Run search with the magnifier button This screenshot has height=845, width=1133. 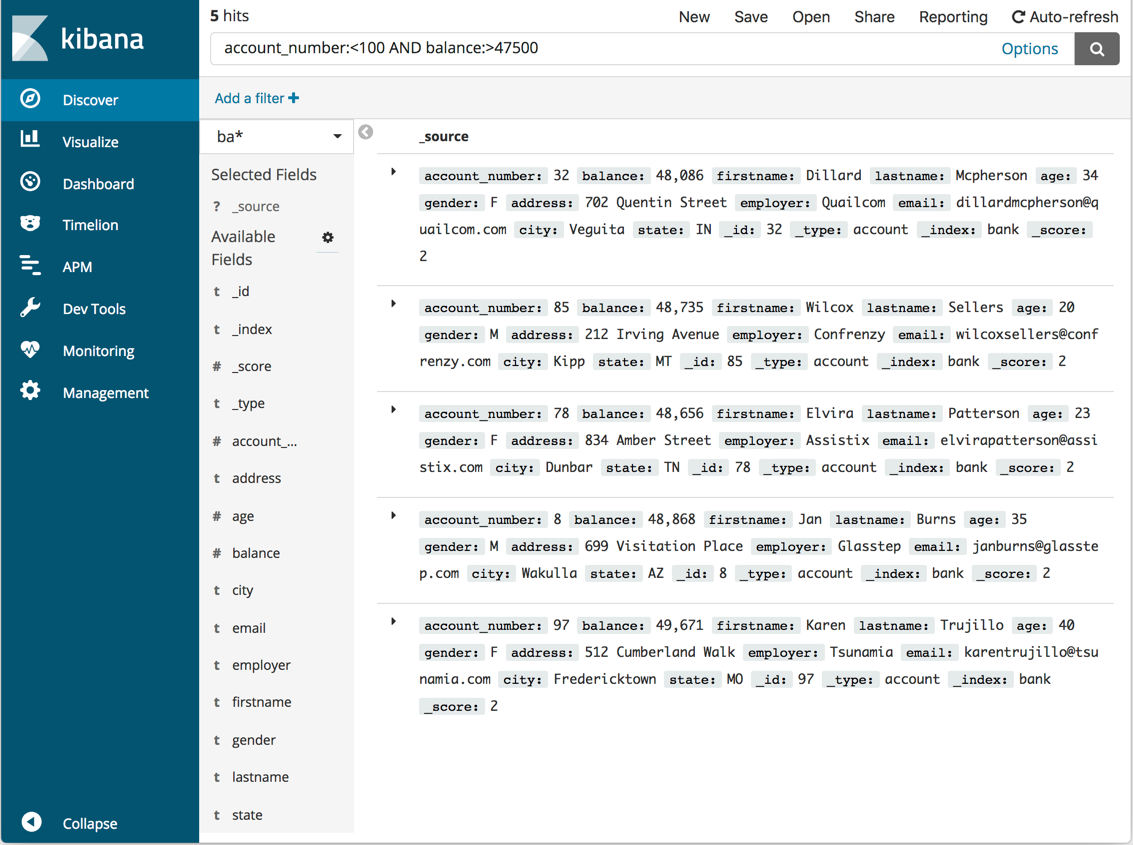point(1096,49)
